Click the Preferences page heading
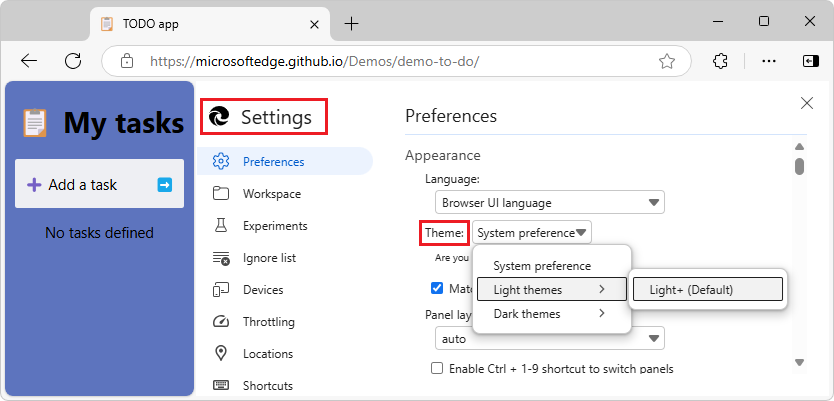The height and width of the screenshot is (401, 834). (451, 116)
